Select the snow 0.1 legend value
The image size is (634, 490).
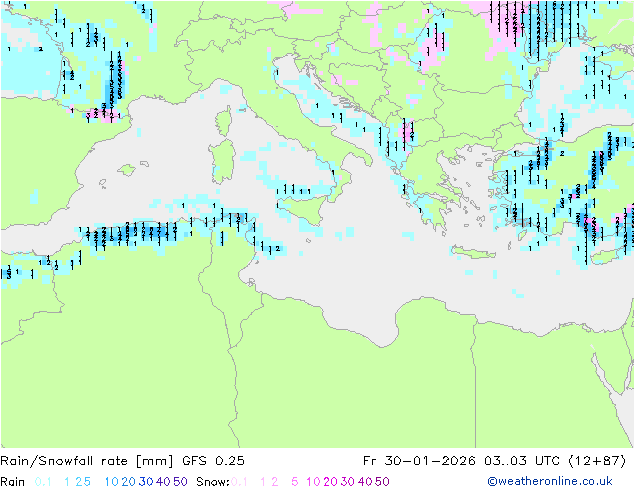point(239,482)
